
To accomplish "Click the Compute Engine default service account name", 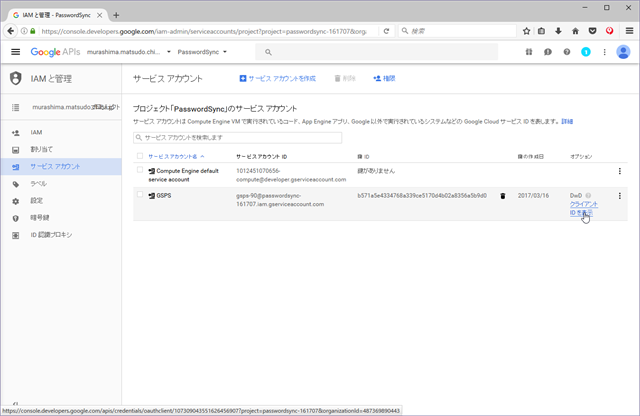I will point(183,175).
